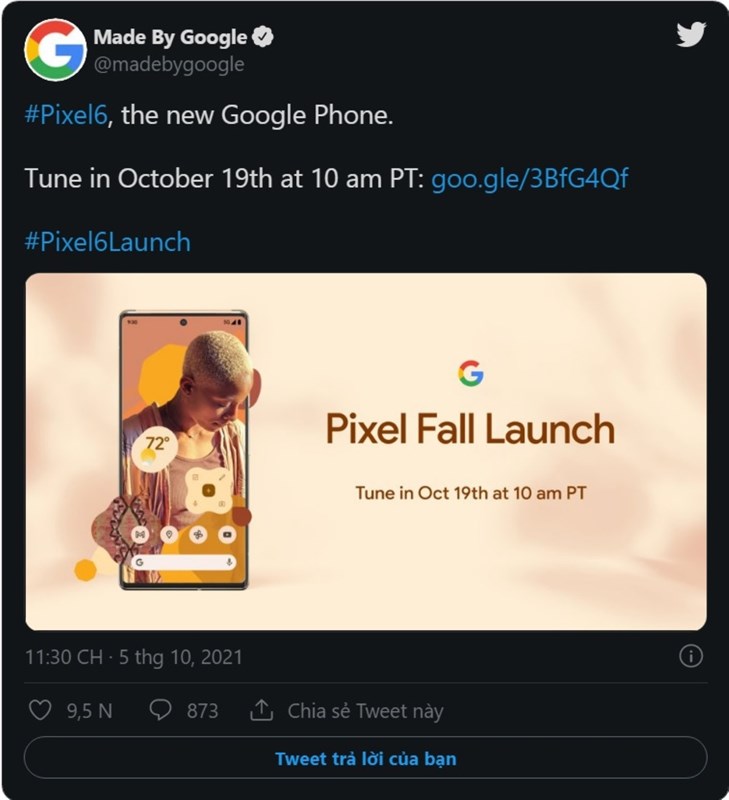
Task: Select the Google Maps pin icon
Action: tap(170, 534)
